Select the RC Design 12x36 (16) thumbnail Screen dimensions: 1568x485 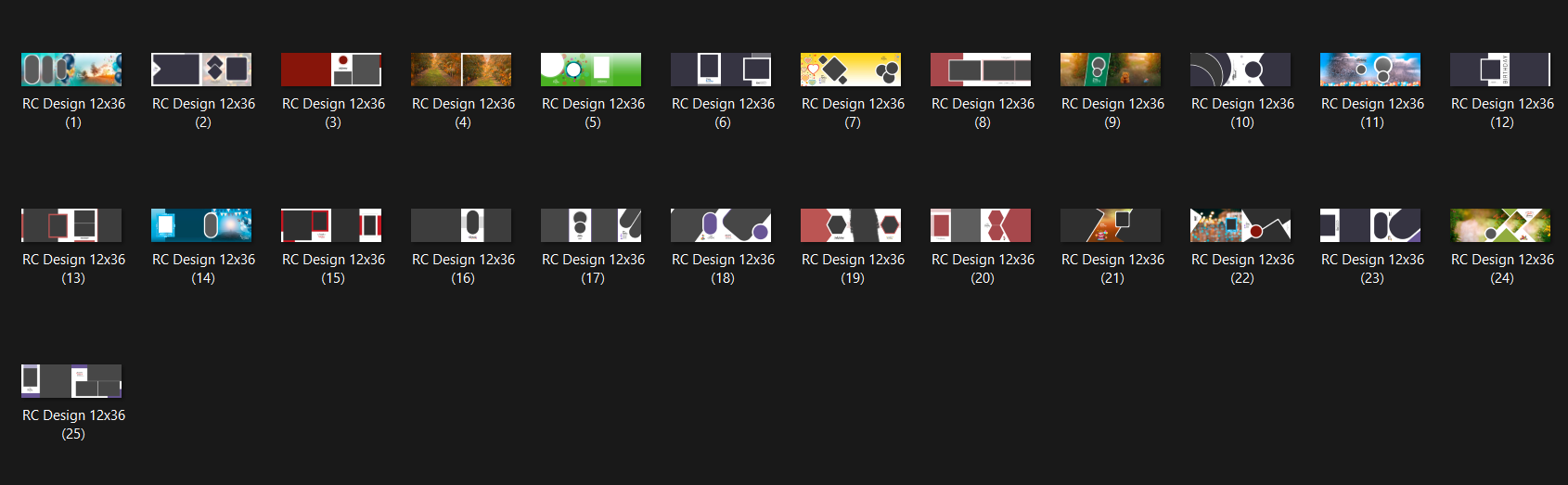click(461, 225)
